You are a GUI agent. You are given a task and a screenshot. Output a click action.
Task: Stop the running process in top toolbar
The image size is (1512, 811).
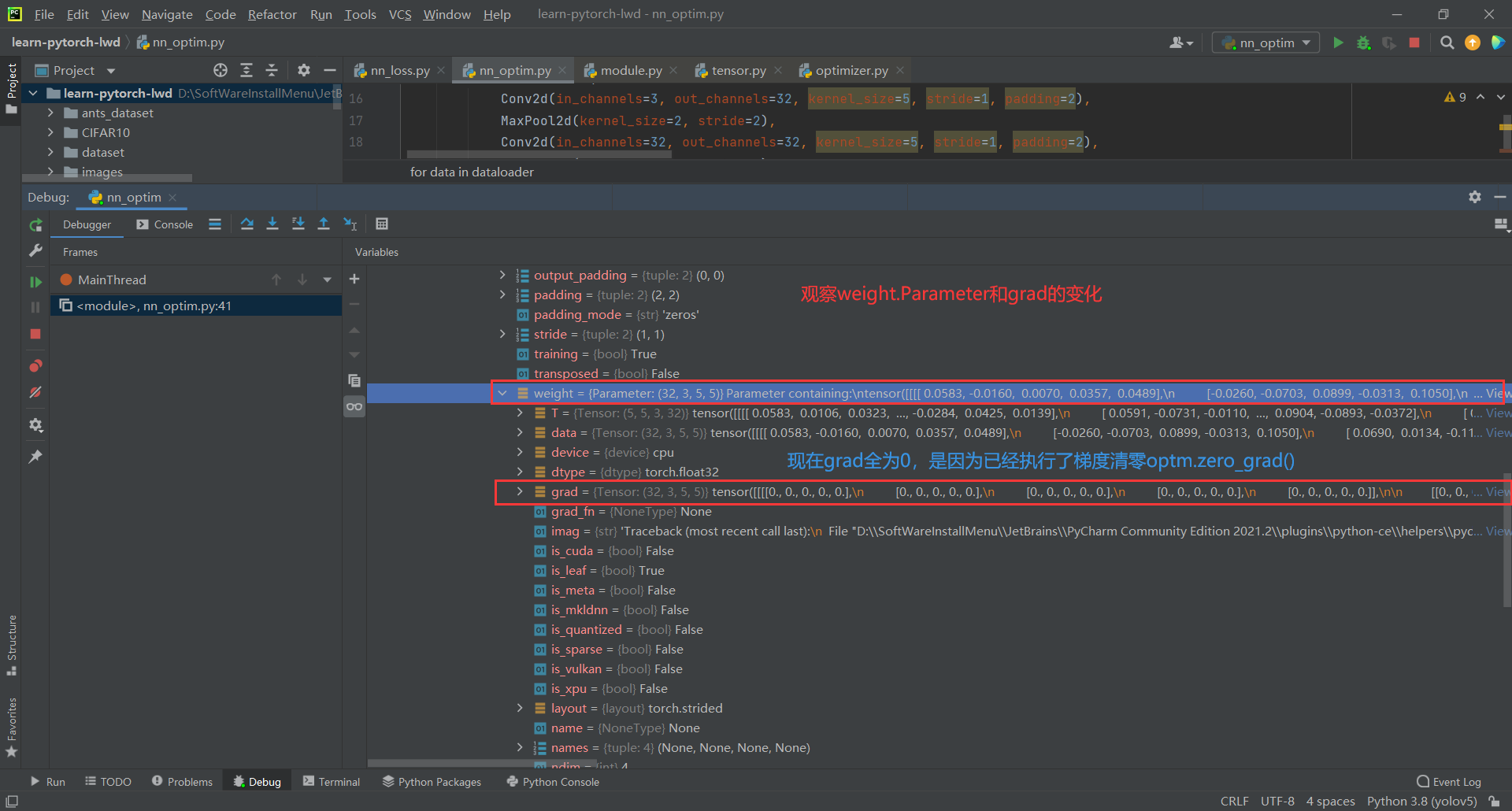[1414, 43]
